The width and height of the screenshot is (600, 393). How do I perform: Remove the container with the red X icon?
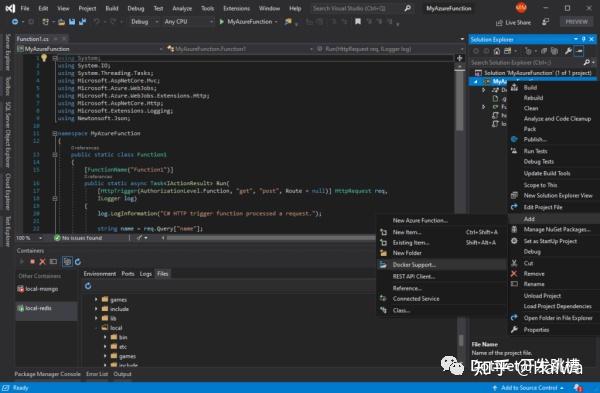tap(42, 262)
